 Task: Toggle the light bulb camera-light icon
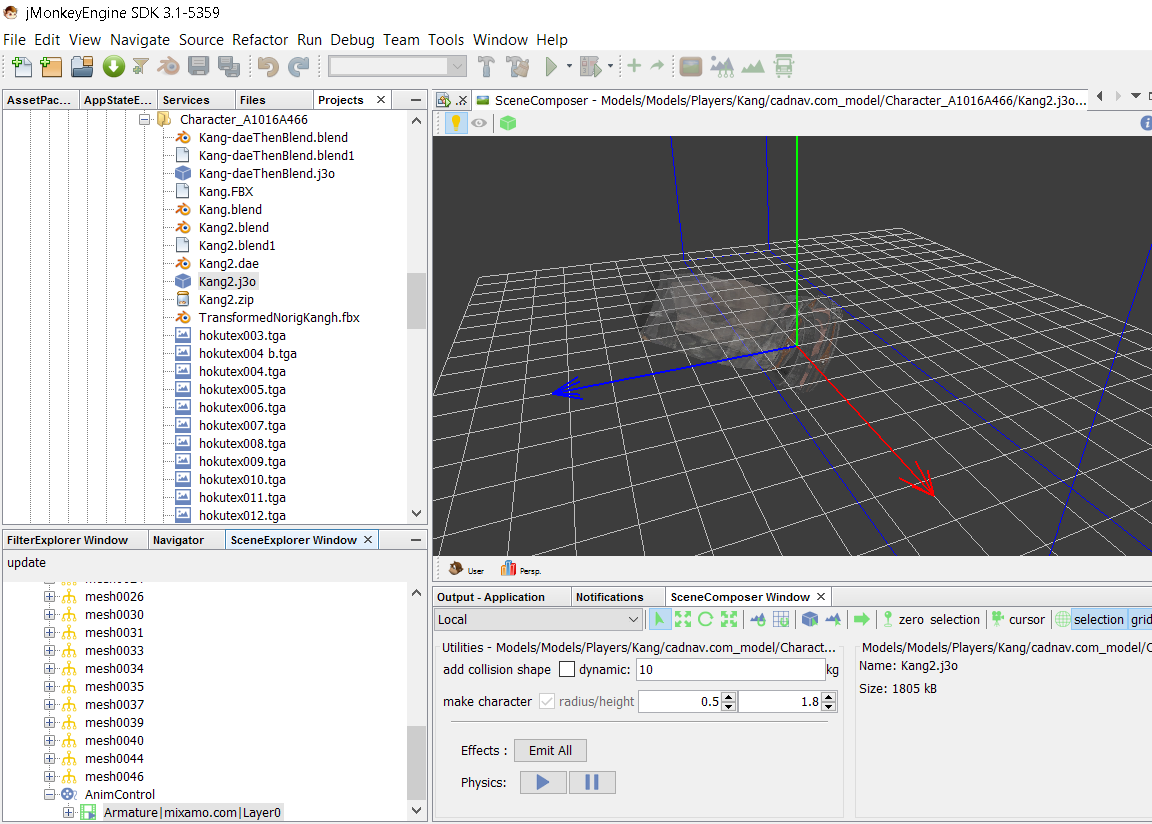456,123
